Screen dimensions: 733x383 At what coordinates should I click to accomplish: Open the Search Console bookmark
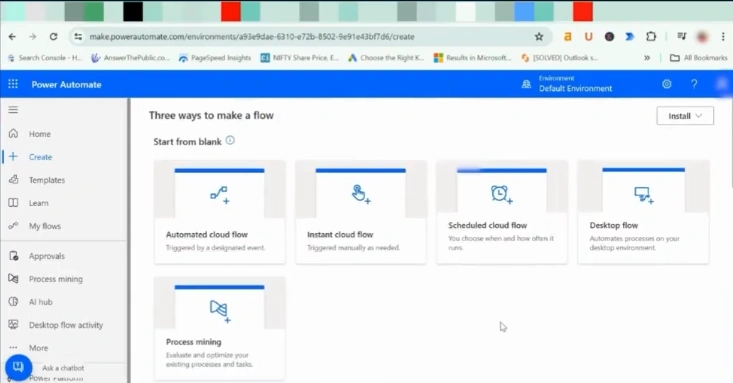coord(45,58)
